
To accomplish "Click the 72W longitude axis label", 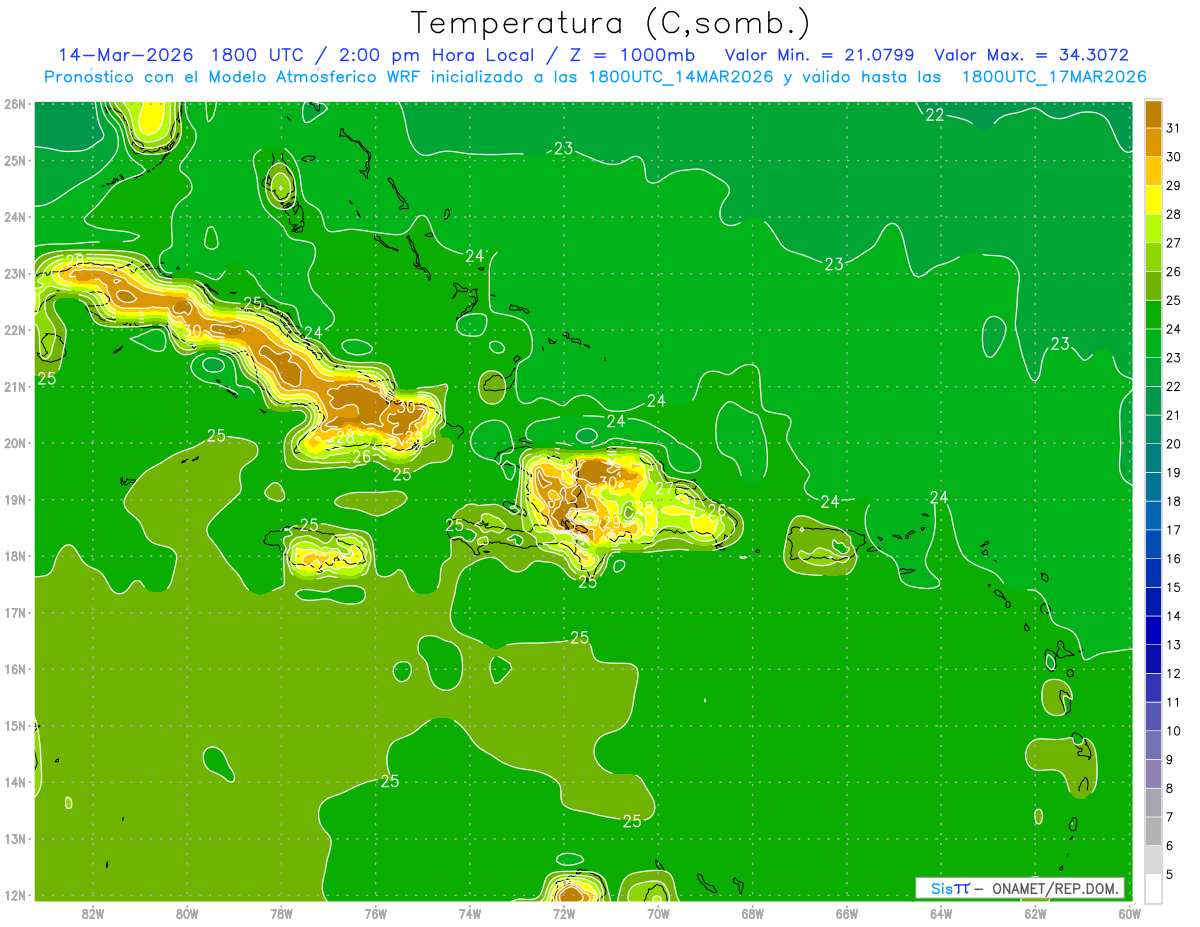I will click(x=564, y=913).
